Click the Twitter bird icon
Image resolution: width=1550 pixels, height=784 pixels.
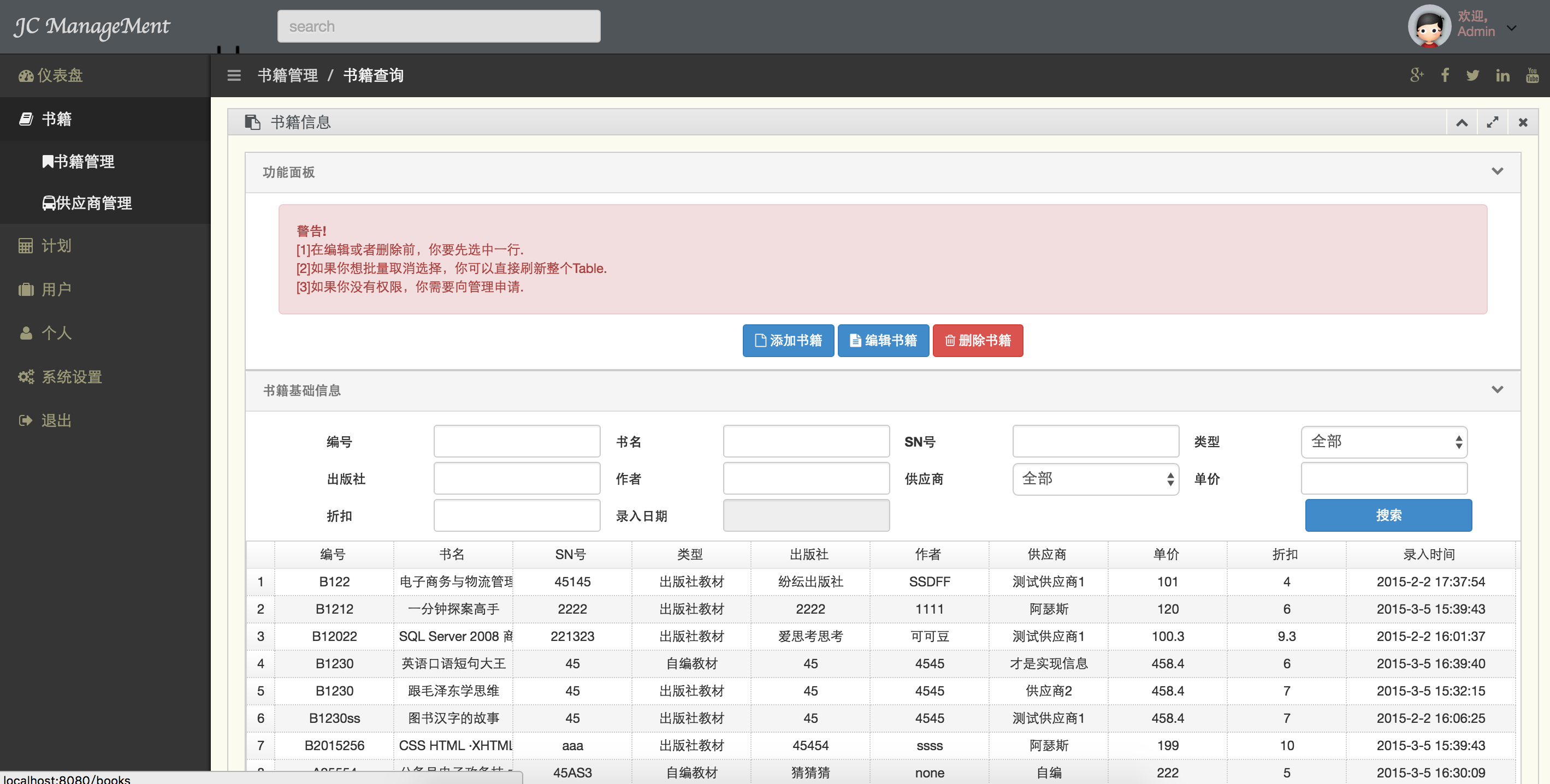tap(1472, 75)
